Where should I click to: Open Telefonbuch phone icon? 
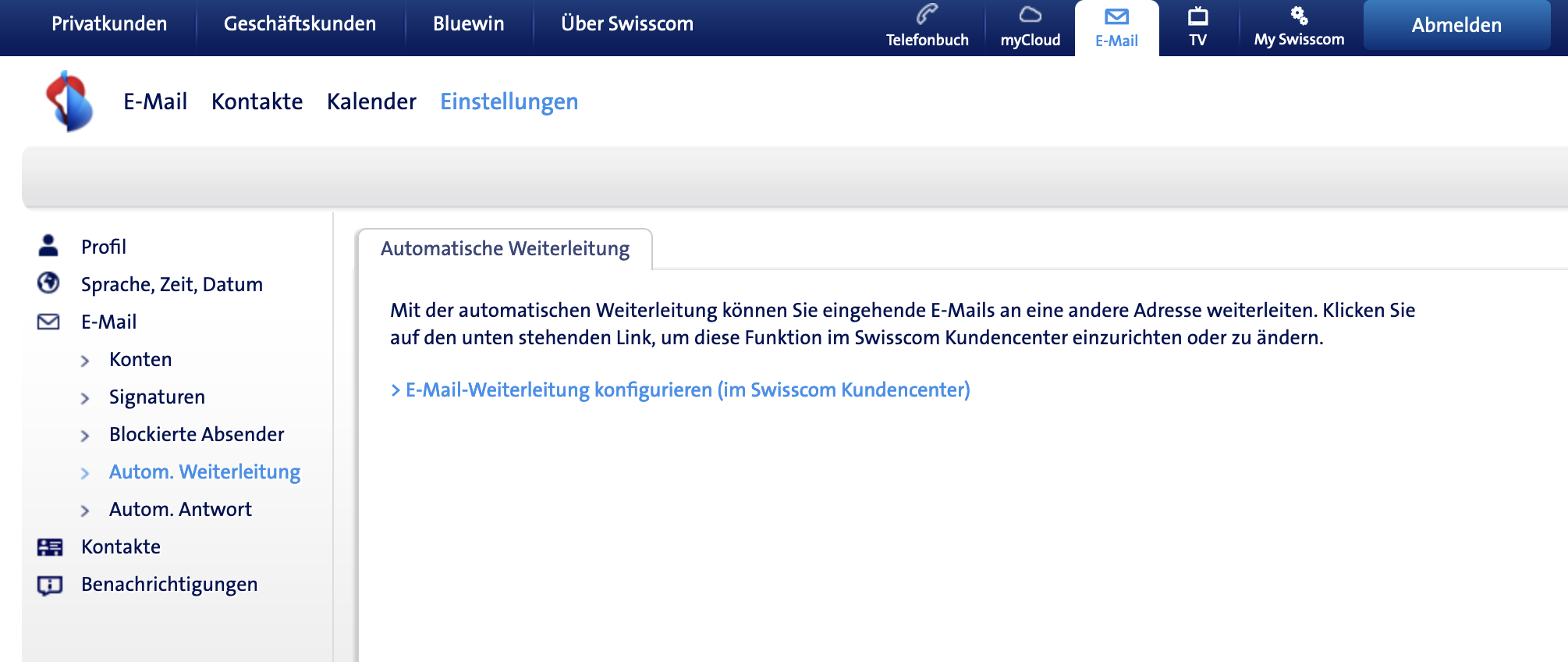927,15
